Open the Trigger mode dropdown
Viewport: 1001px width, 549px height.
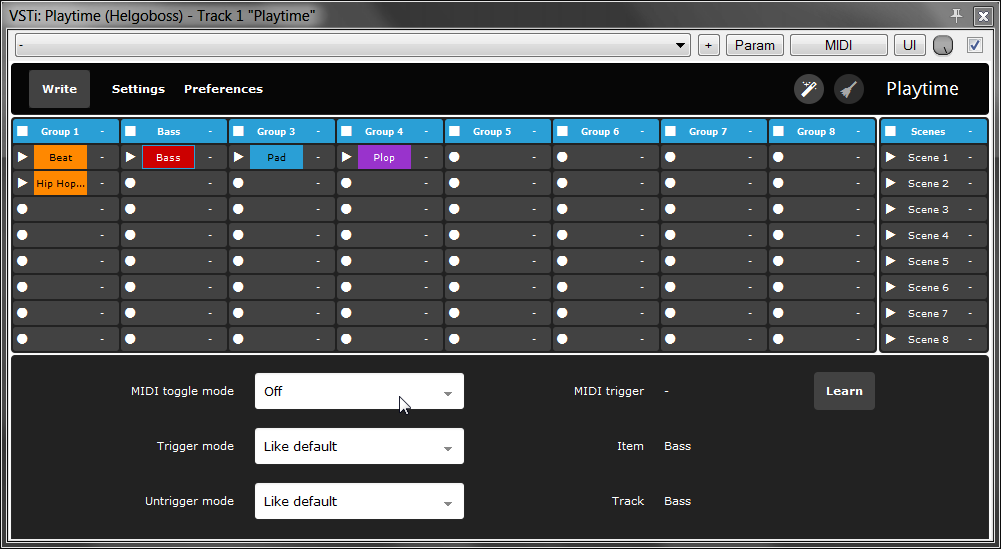[x=359, y=446]
